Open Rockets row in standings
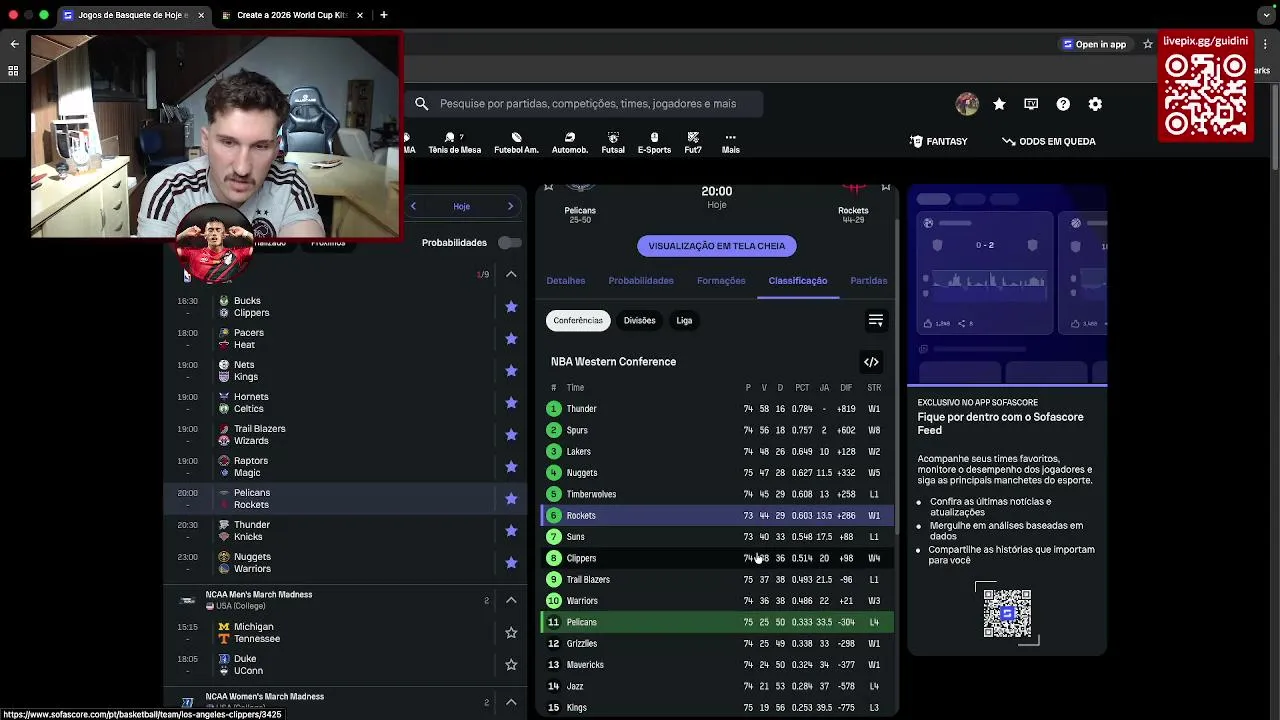Image resolution: width=1280 pixels, height=720 pixels. [x=717, y=516]
